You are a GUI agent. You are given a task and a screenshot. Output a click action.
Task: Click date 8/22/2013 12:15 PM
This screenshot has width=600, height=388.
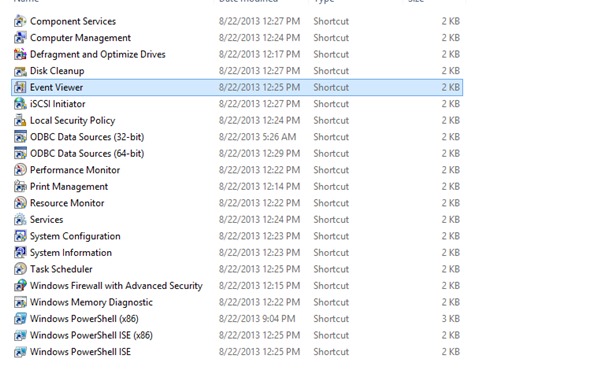259,285
